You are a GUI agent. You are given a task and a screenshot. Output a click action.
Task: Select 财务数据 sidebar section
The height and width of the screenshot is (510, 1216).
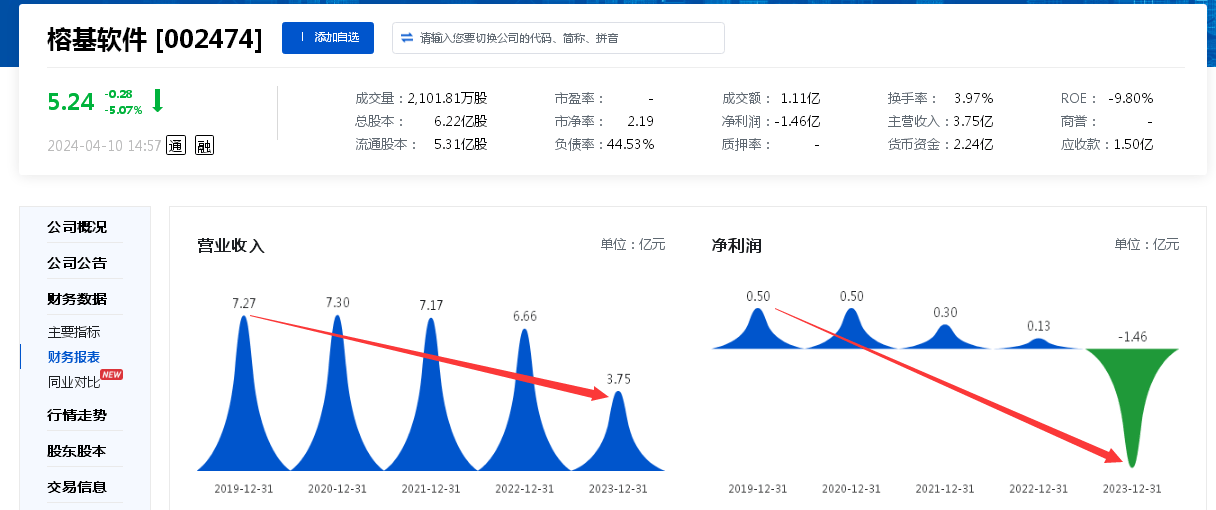[77, 299]
